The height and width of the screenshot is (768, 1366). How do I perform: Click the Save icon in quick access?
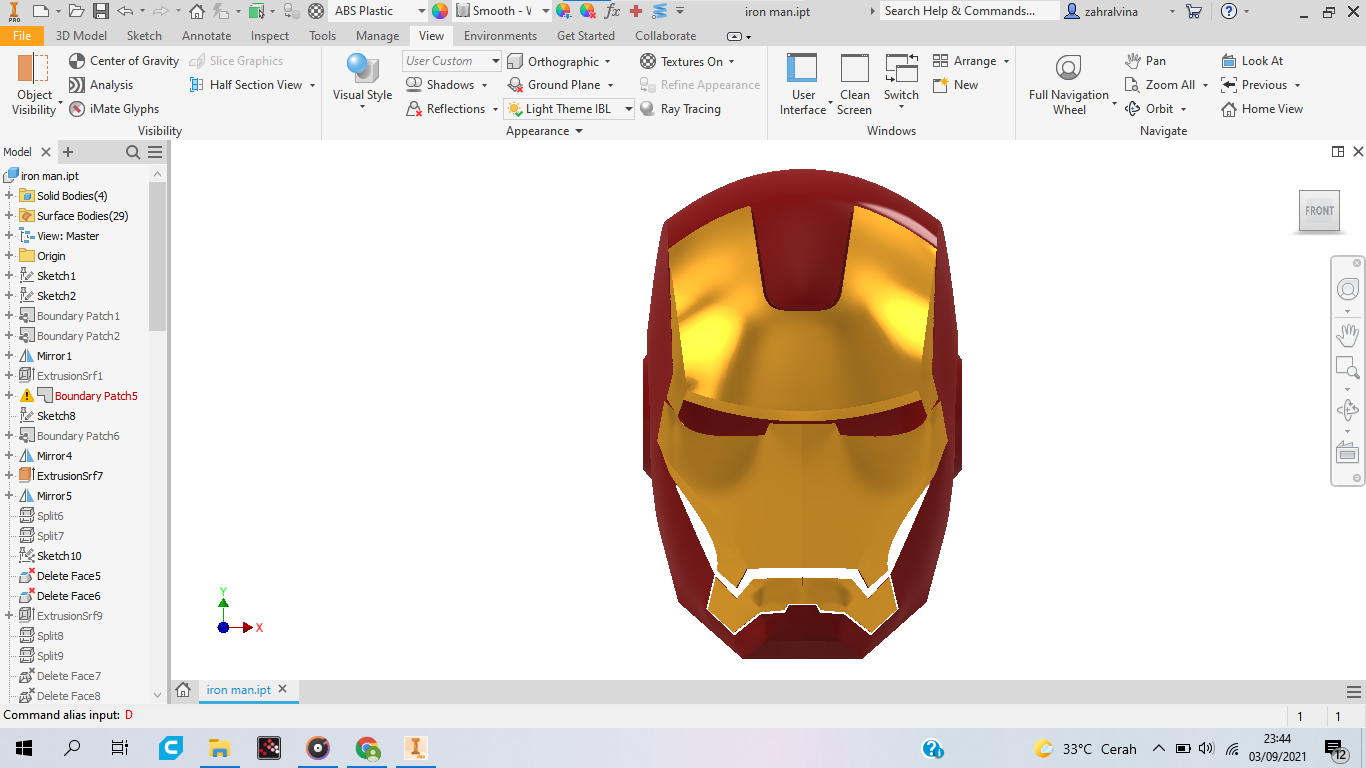[x=101, y=11]
